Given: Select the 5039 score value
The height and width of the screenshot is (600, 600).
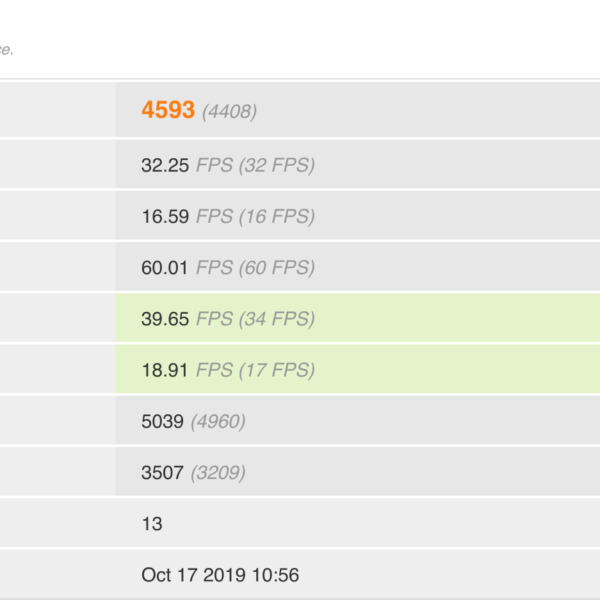Looking at the screenshot, I should (x=162, y=421).
